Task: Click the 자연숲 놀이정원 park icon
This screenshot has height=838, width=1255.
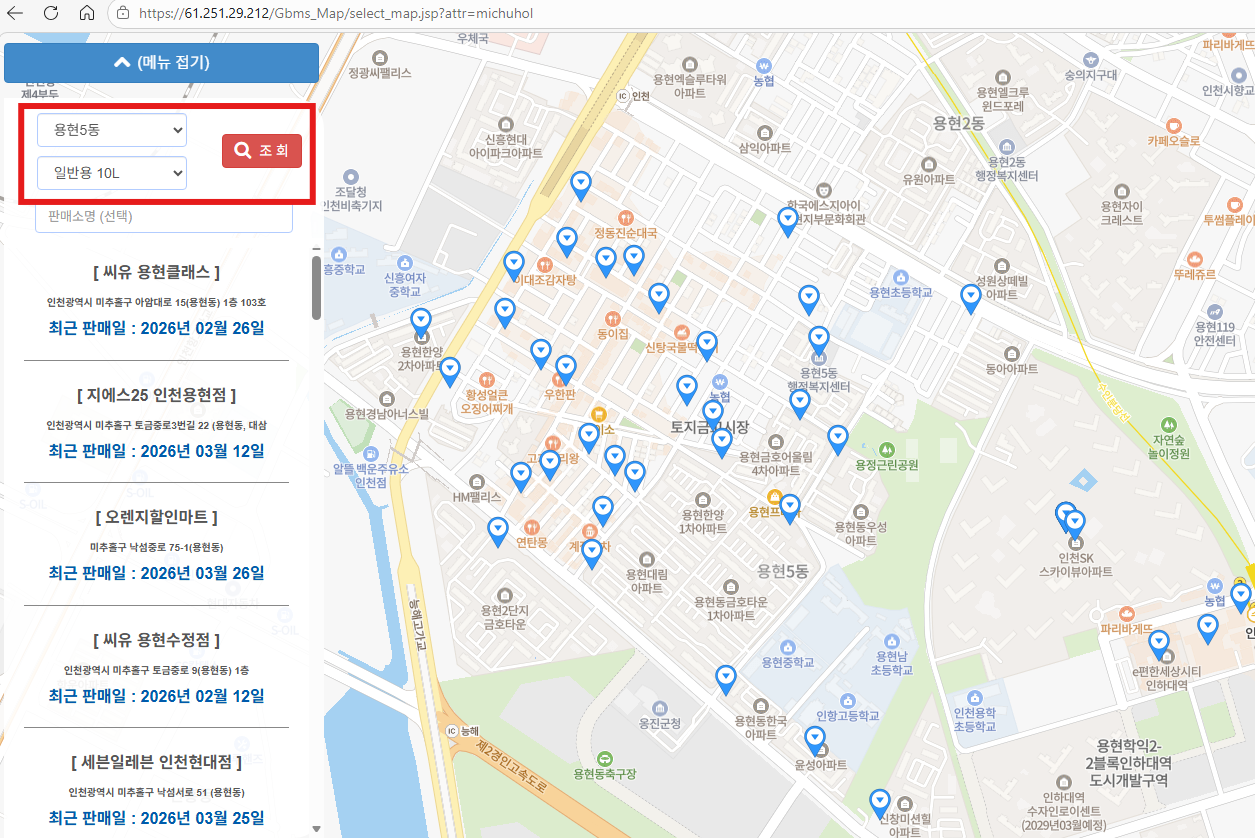Action: click(x=1170, y=424)
